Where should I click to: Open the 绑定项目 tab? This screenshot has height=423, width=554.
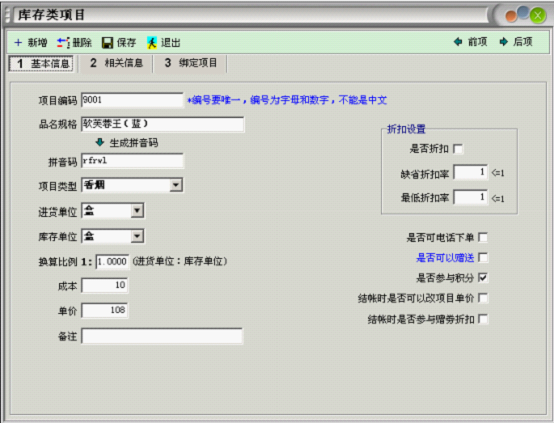tap(191, 63)
